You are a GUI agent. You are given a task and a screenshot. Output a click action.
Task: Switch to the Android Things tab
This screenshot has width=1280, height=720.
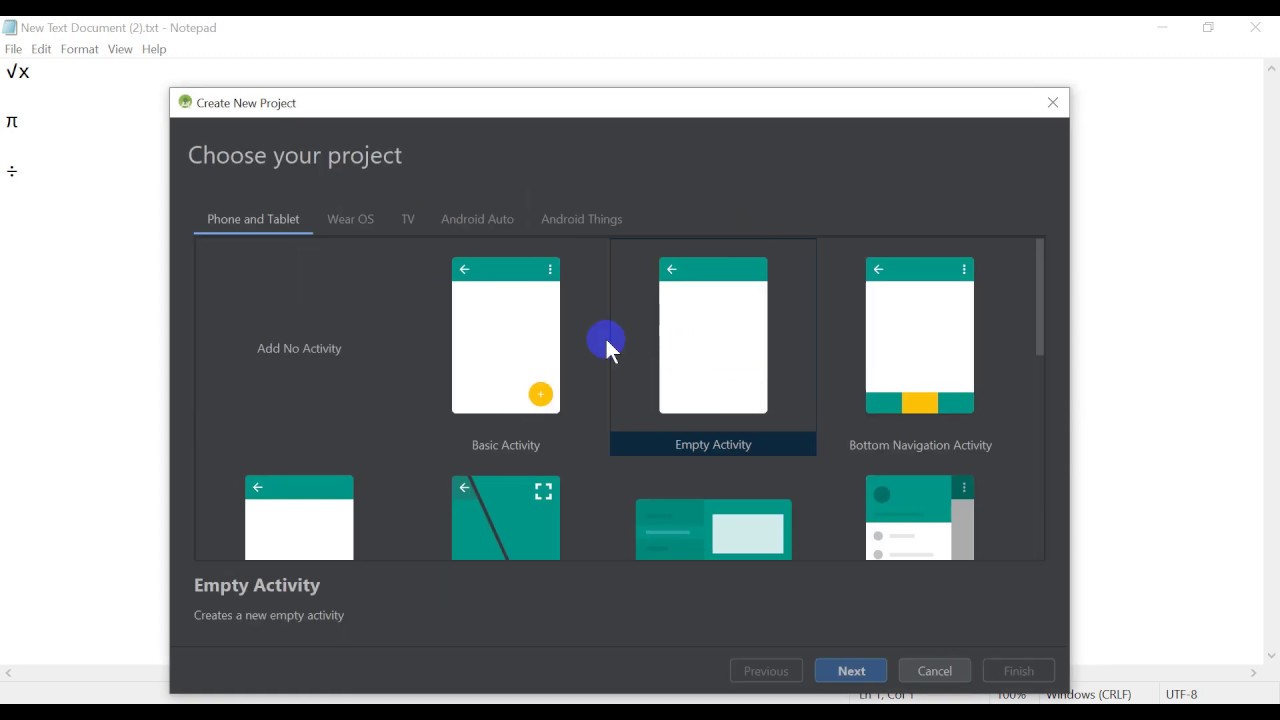(x=582, y=220)
